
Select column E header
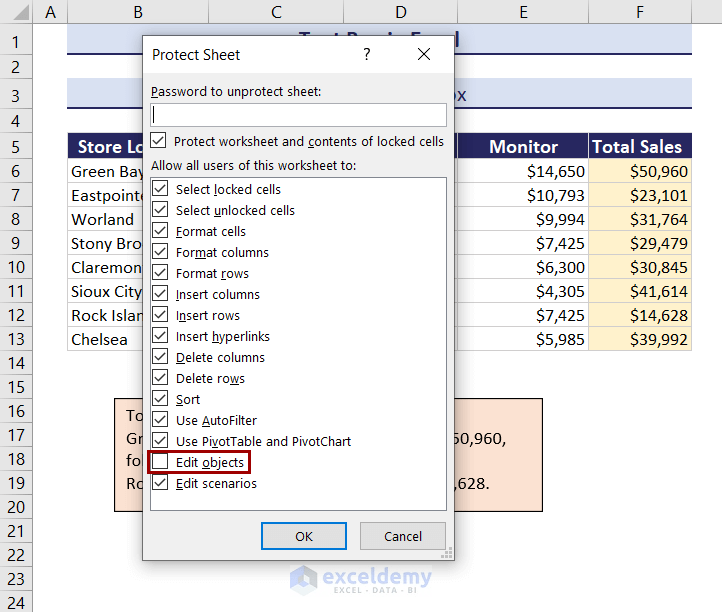pos(523,12)
